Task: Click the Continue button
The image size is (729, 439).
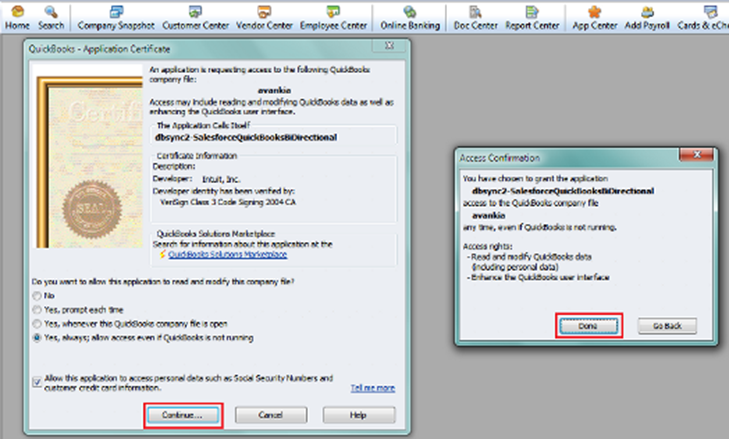Action: click(184, 414)
